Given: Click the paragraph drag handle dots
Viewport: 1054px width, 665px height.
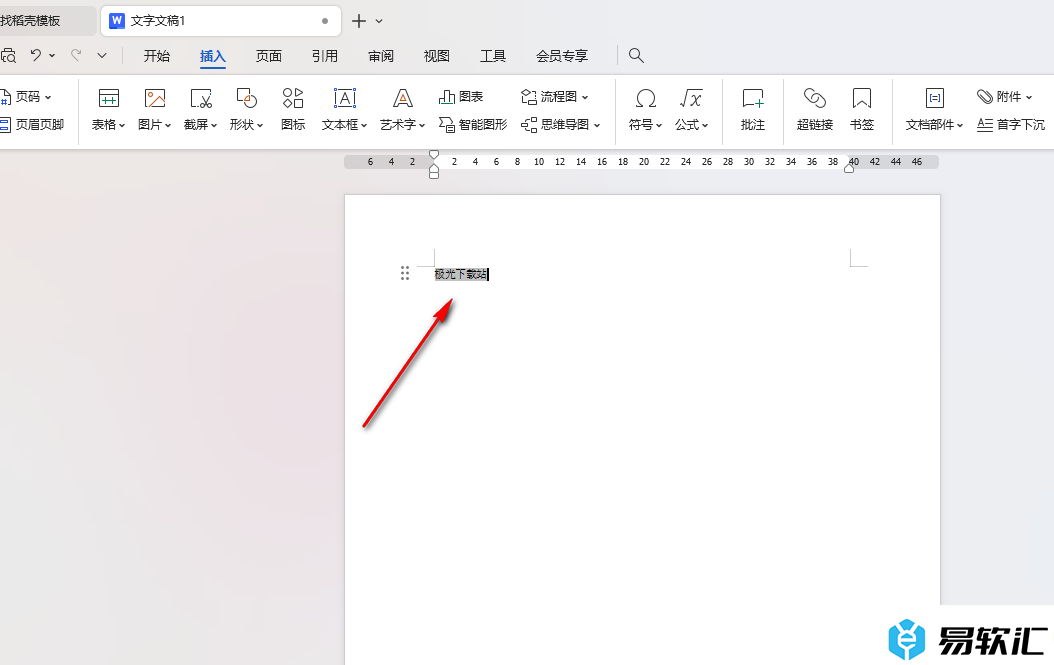Looking at the screenshot, I should coord(405,272).
